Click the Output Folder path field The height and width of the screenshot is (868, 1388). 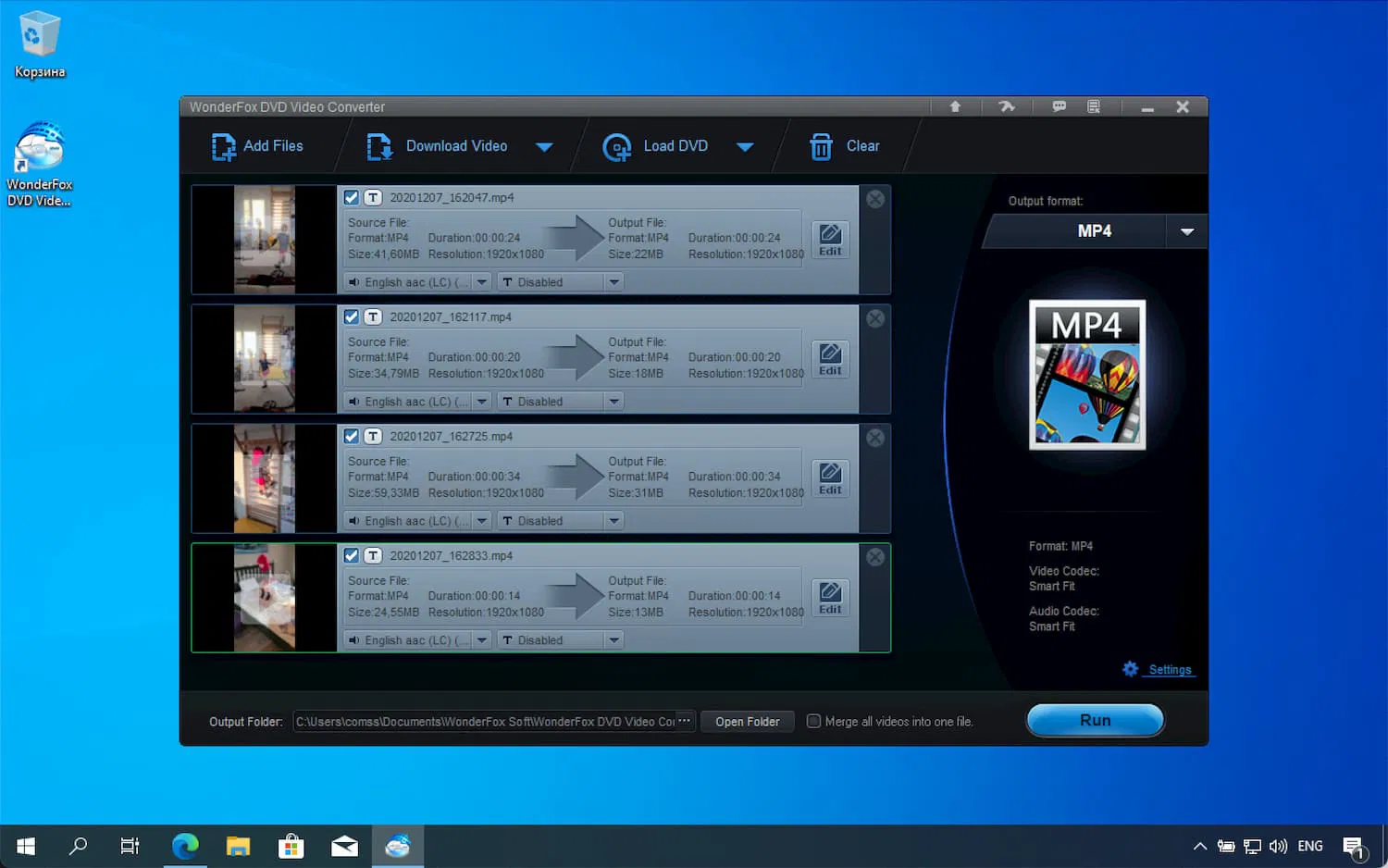(493, 722)
